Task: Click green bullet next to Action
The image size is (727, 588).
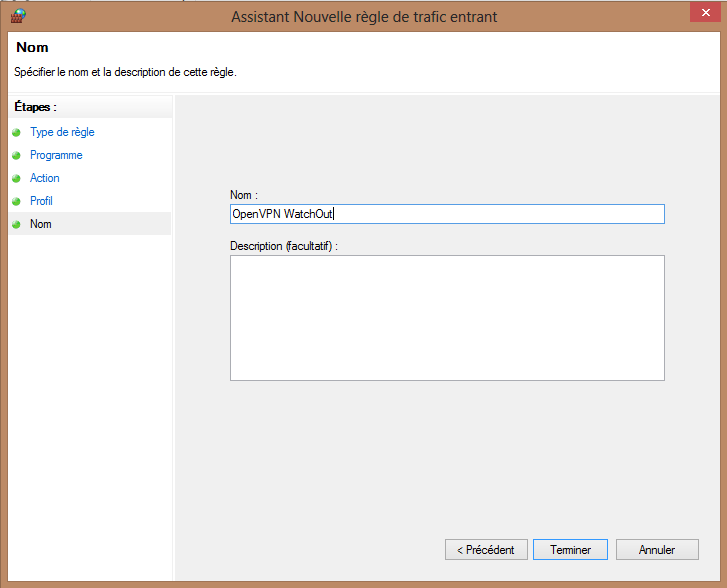Action: (16, 179)
